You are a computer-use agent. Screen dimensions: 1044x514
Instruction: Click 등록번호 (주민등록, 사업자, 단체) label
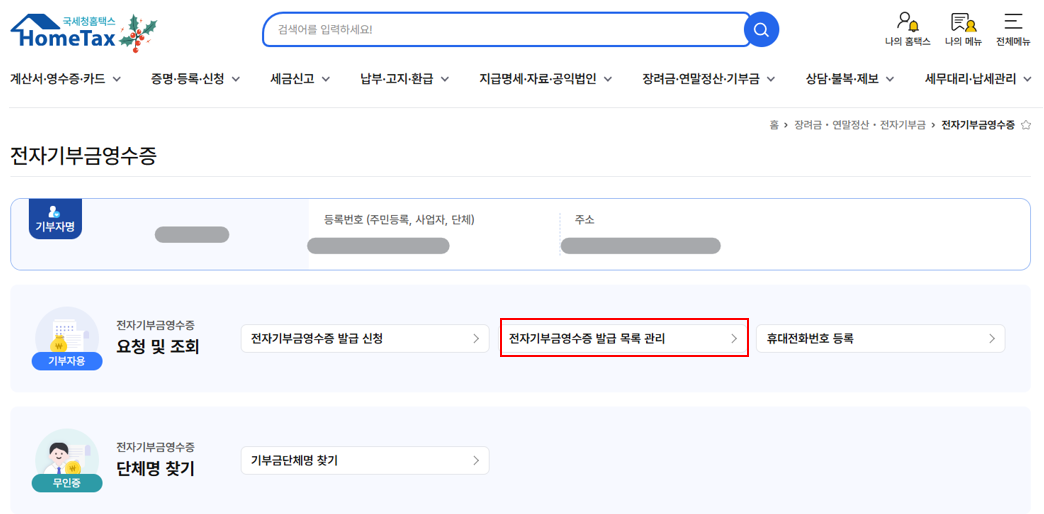tap(399, 220)
